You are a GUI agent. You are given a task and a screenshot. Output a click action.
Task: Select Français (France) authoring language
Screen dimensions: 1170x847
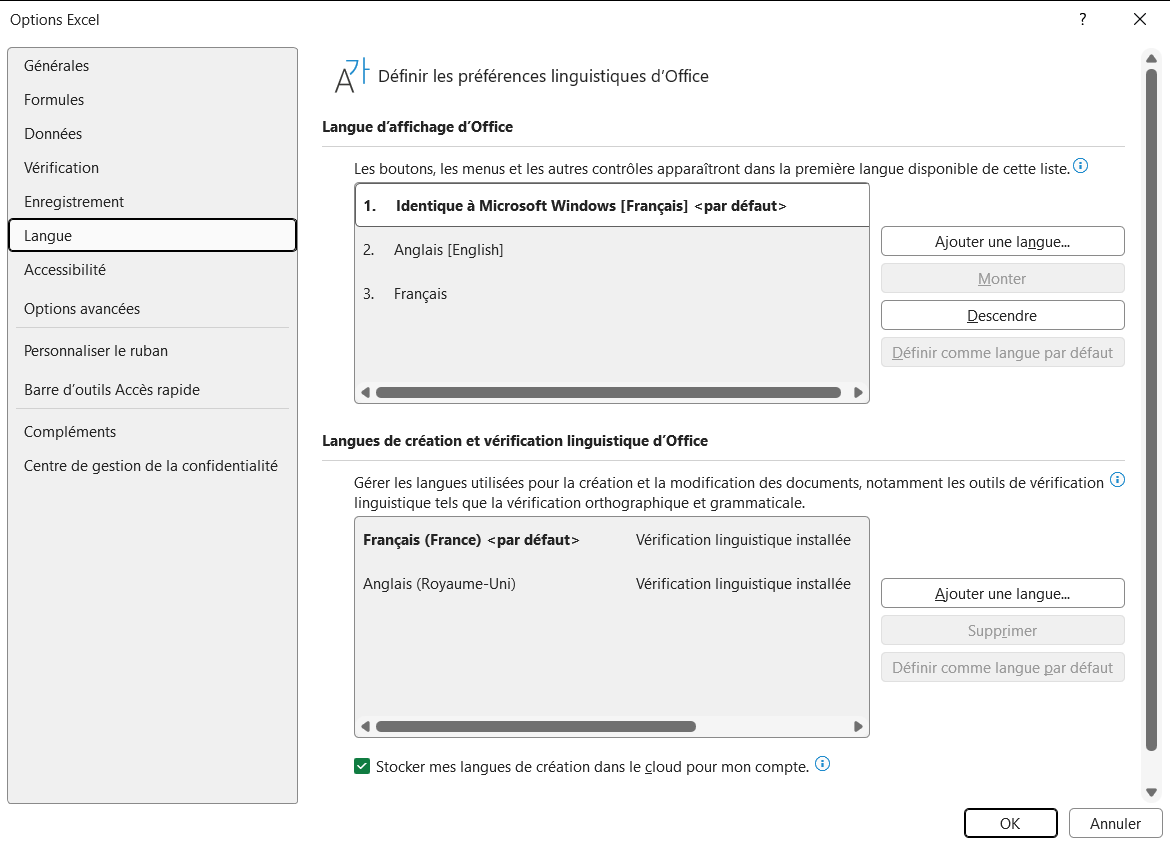pos(612,540)
